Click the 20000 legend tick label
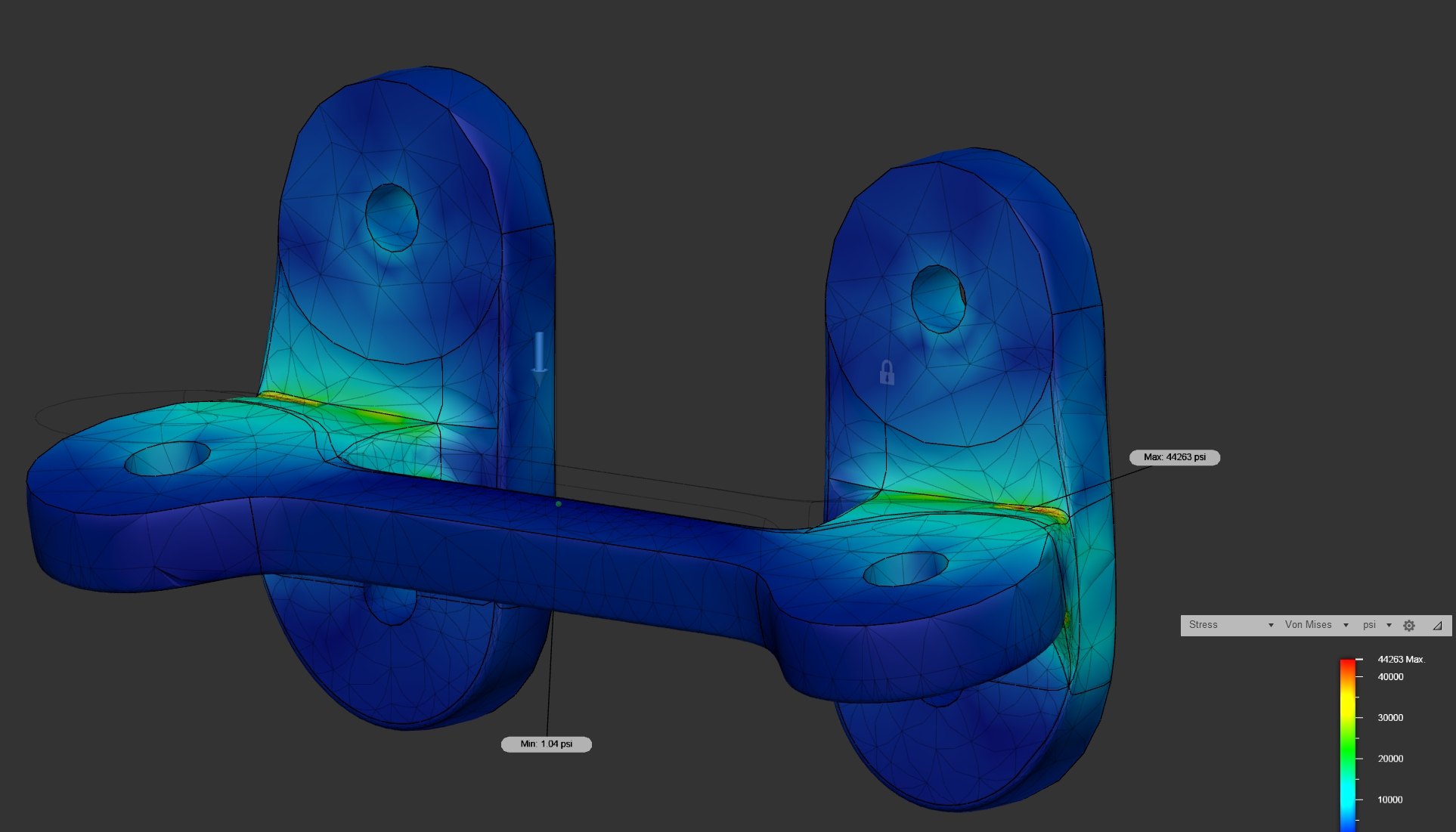This screenshot has width=1456, height=832. tap(1390, 759)
